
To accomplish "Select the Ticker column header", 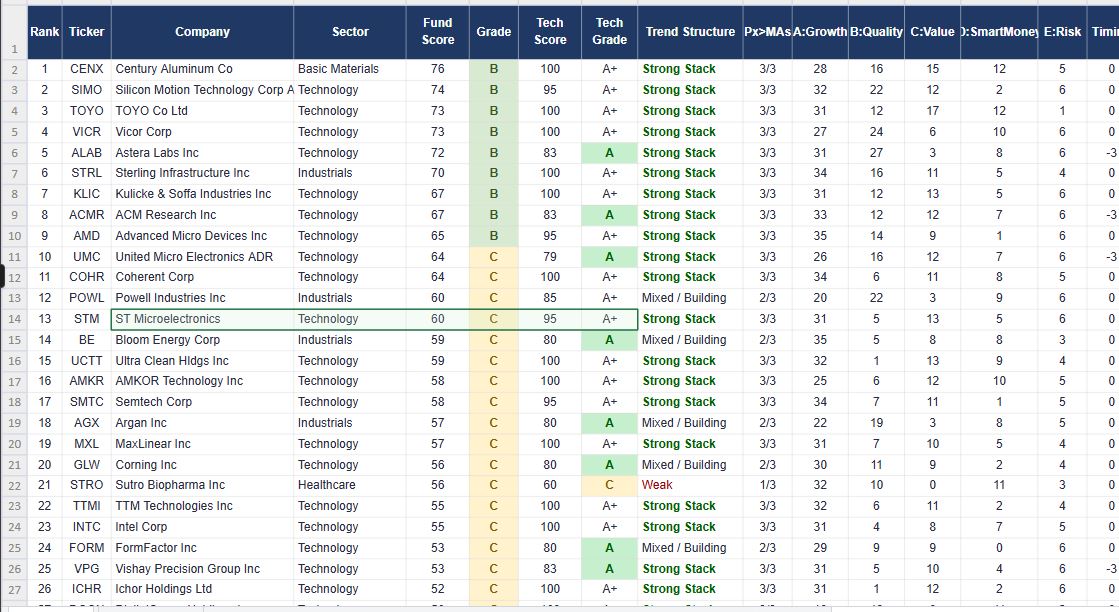I will pos(86,32).
